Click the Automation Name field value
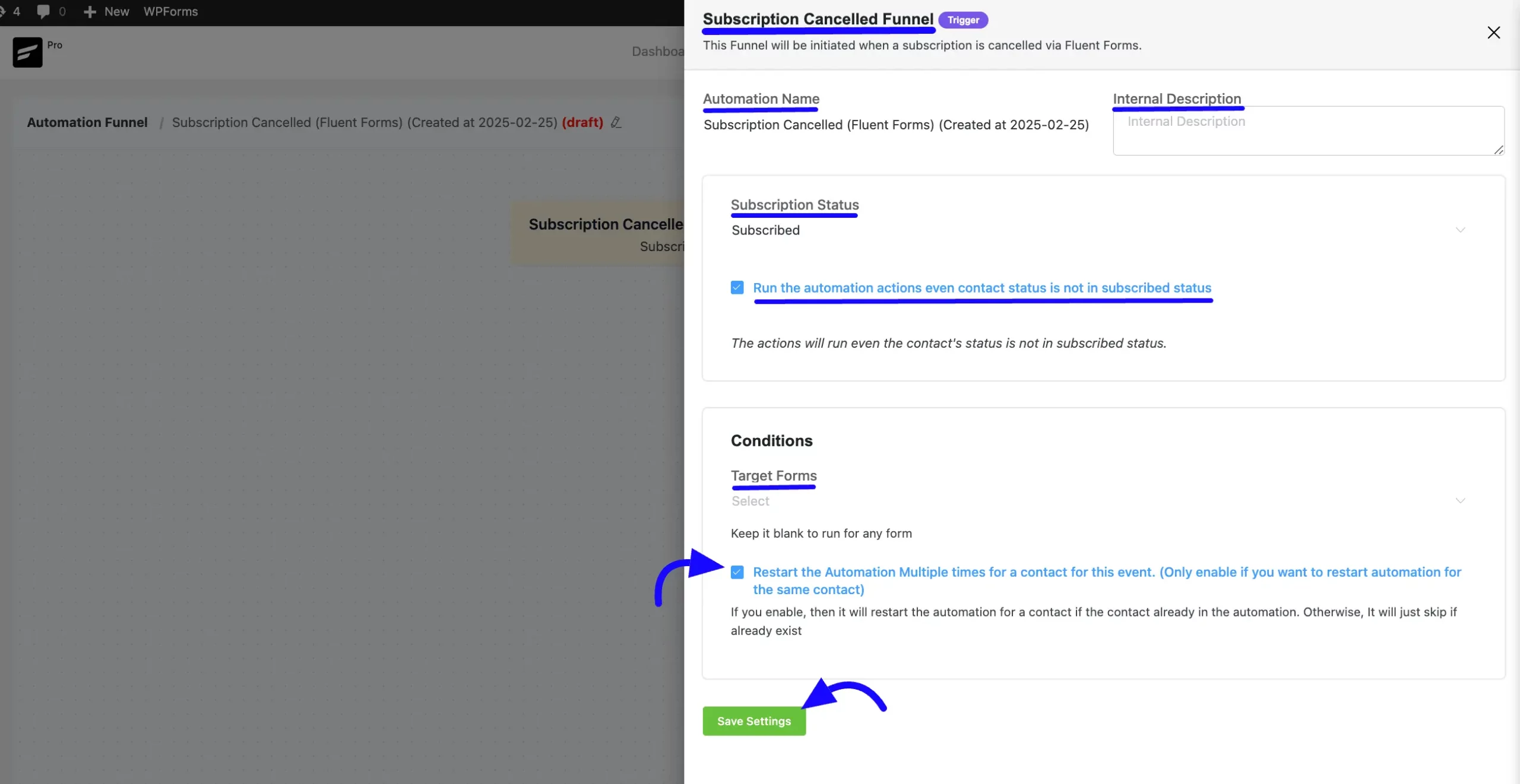1520x784 pixels. coord(896,125)
